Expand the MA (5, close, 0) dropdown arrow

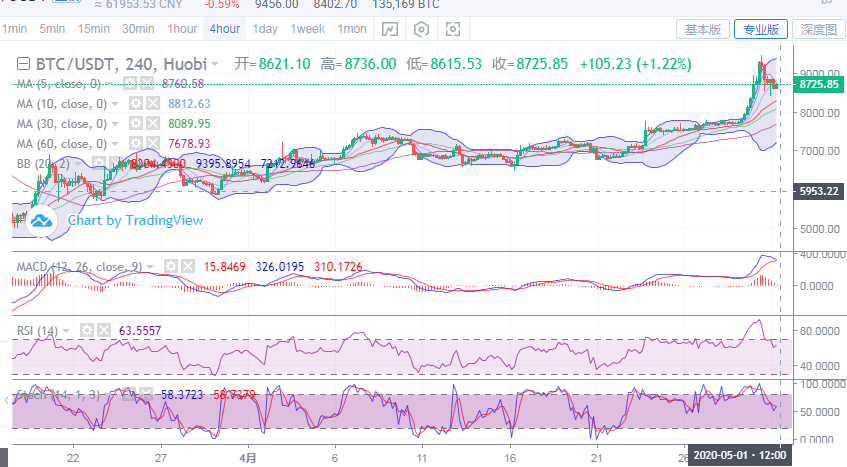(109, 84)
